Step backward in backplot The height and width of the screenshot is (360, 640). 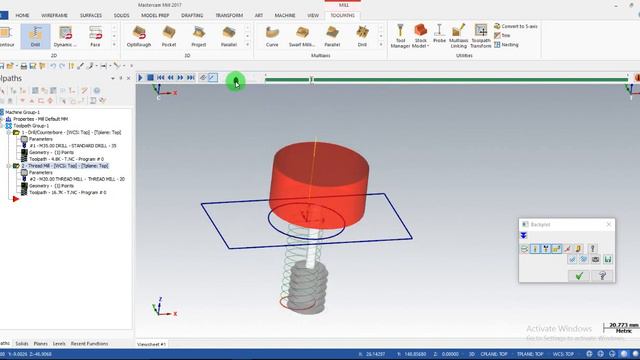pyautogui.click(x=171, y=78)
